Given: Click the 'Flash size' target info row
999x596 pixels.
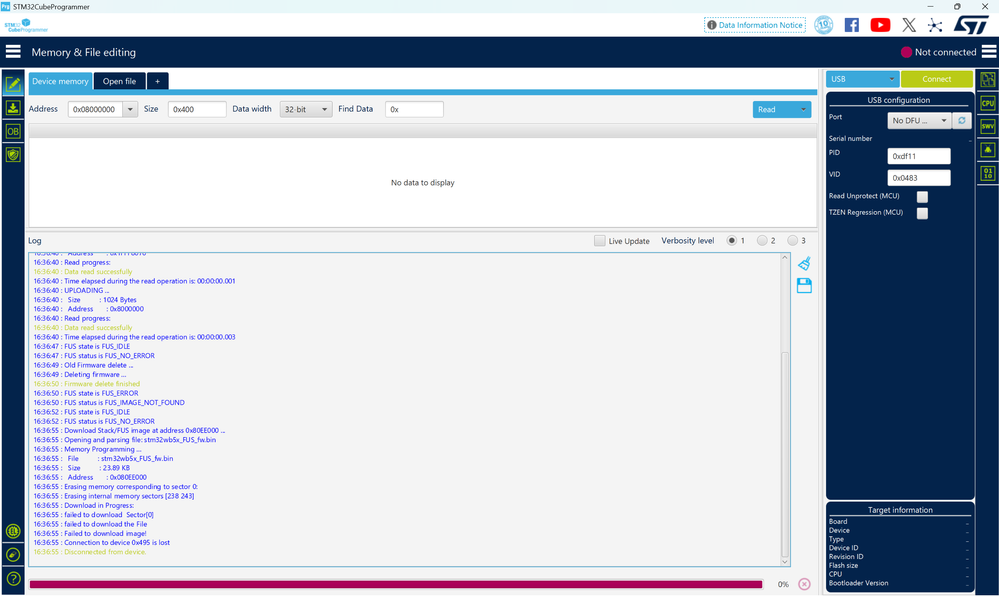Looking at the screenshot, I should tap(898, 565).
